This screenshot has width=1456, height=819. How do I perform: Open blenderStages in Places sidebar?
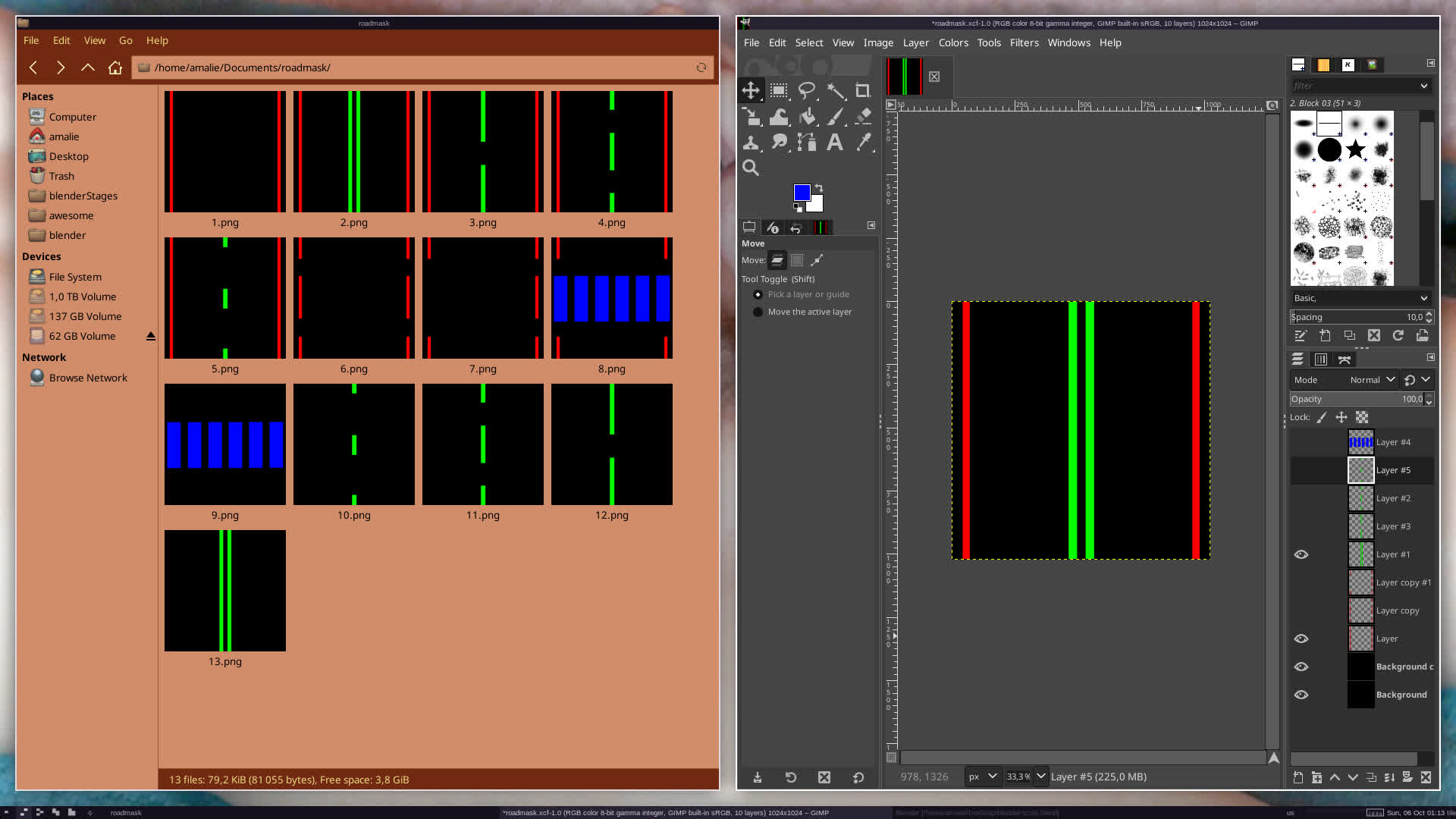pos(83,196)
